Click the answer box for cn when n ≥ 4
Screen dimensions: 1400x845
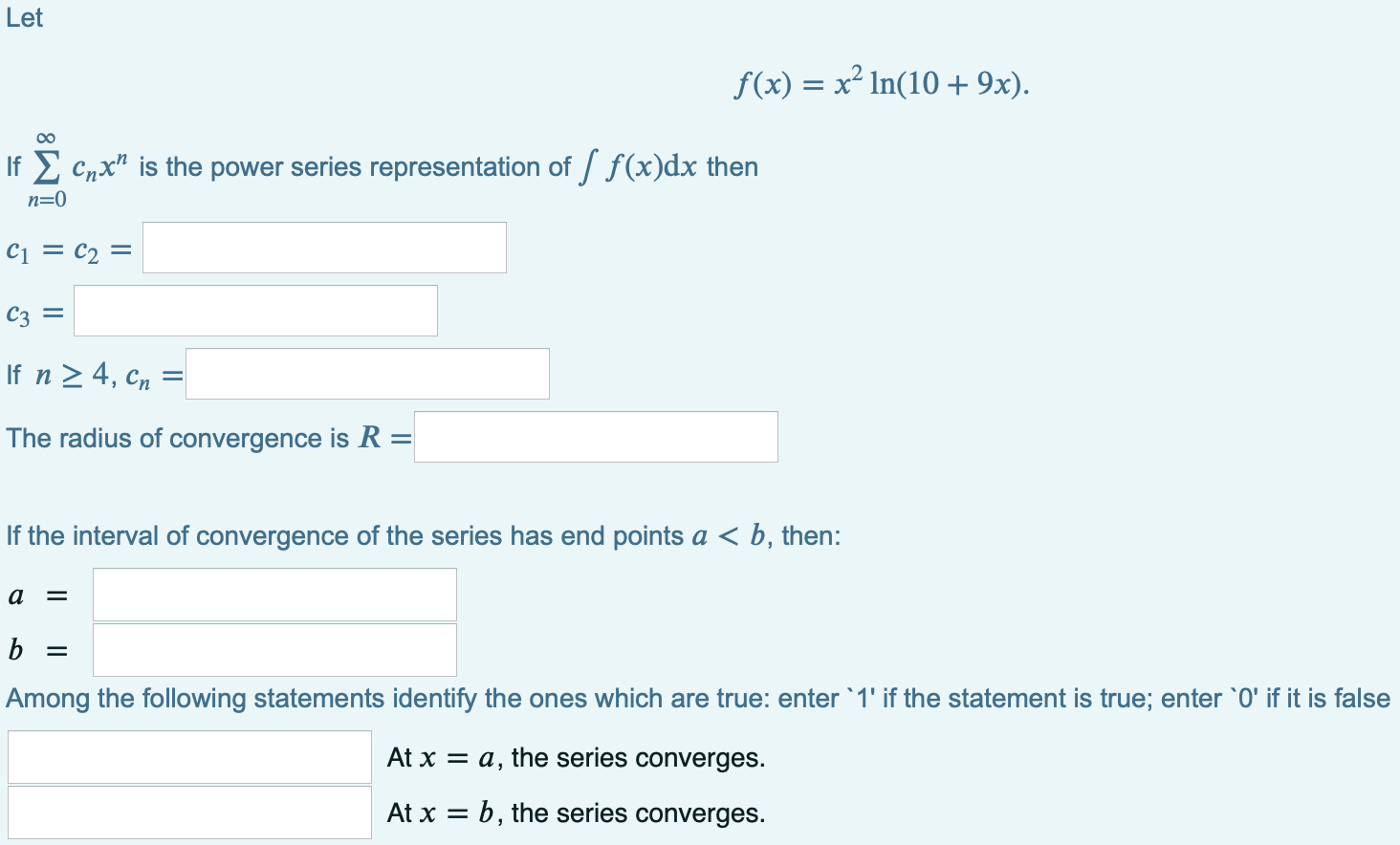366,373
